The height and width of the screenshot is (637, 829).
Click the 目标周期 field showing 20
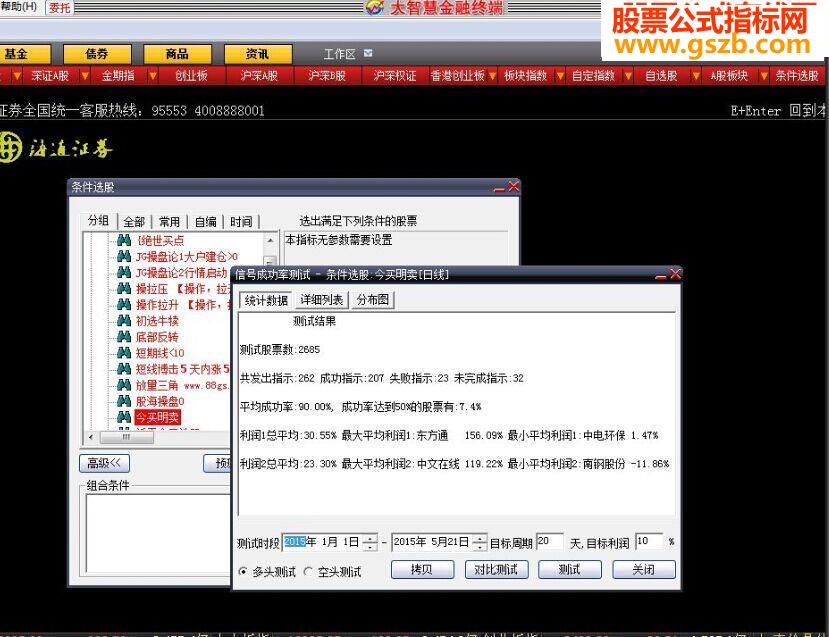click(550, 541)
